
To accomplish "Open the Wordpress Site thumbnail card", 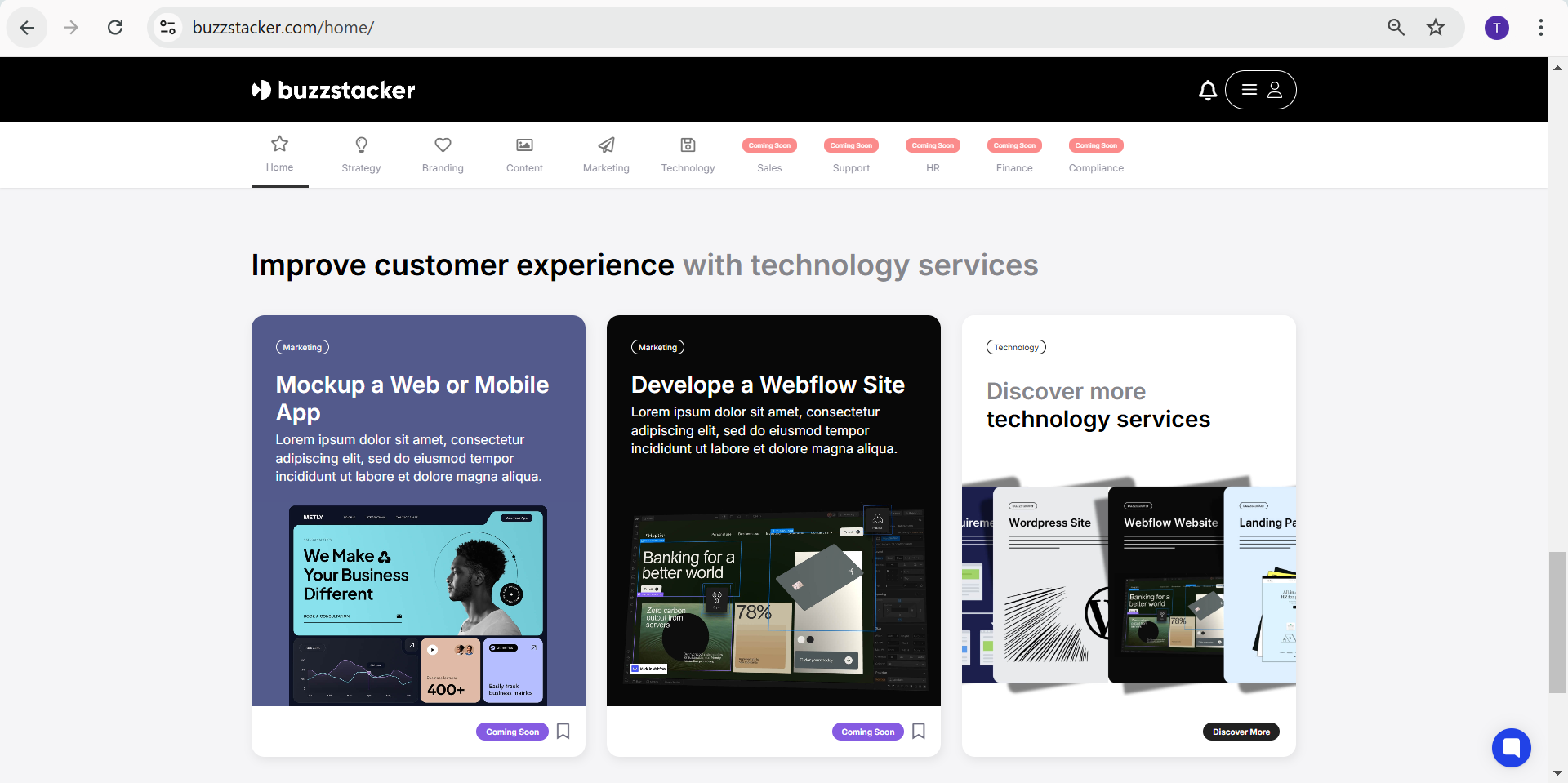I will tap(1050, 585).
